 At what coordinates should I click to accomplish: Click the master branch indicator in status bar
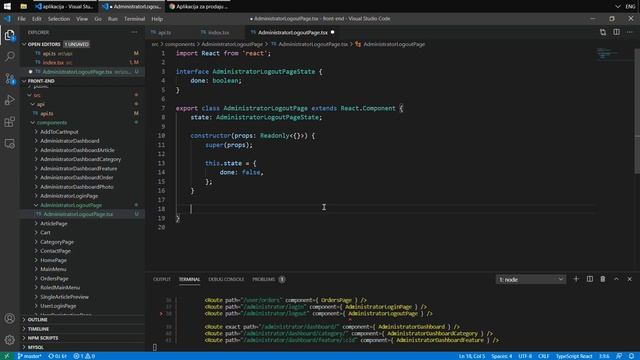[x=29, y=356]
